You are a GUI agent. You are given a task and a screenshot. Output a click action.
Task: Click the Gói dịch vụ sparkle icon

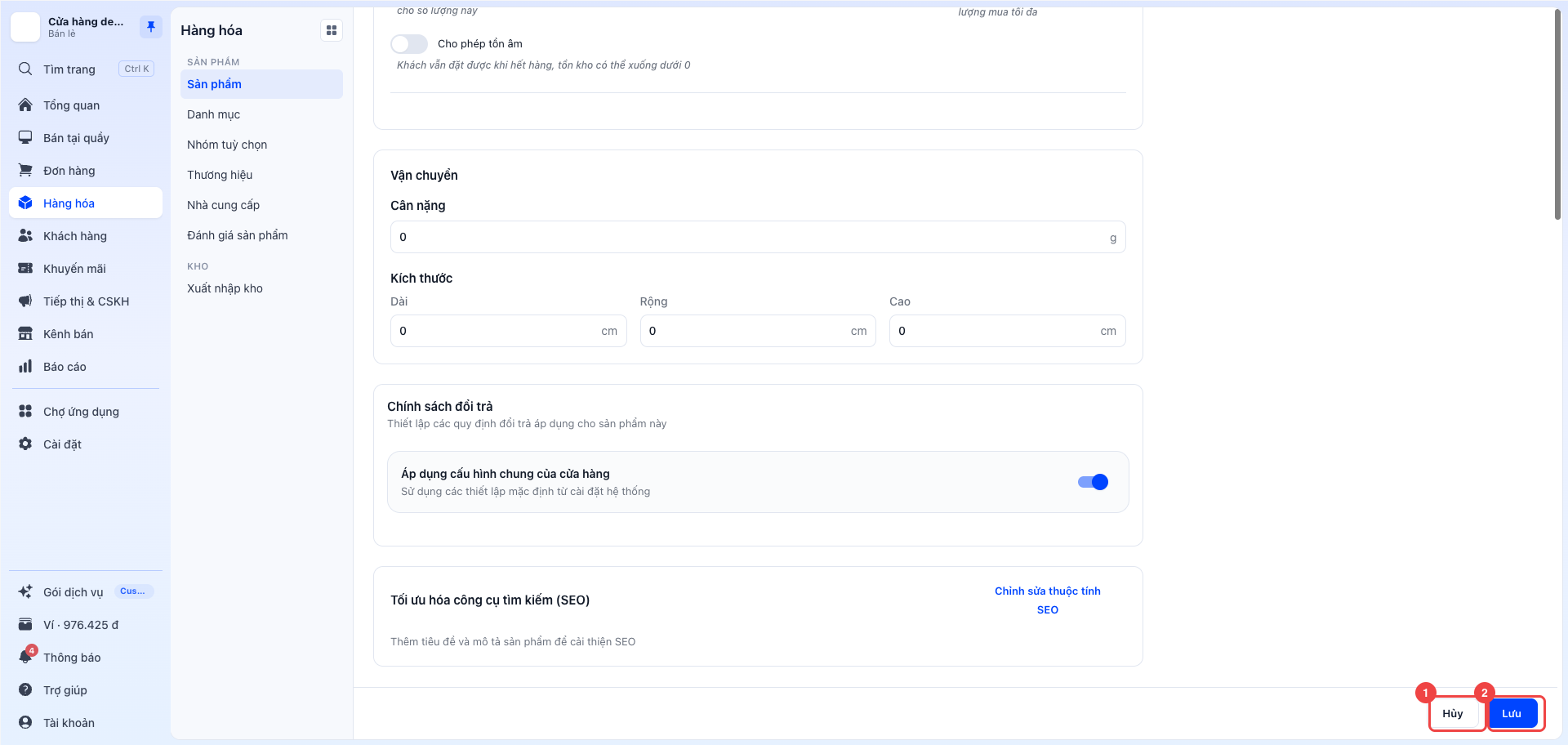[25, 592]
